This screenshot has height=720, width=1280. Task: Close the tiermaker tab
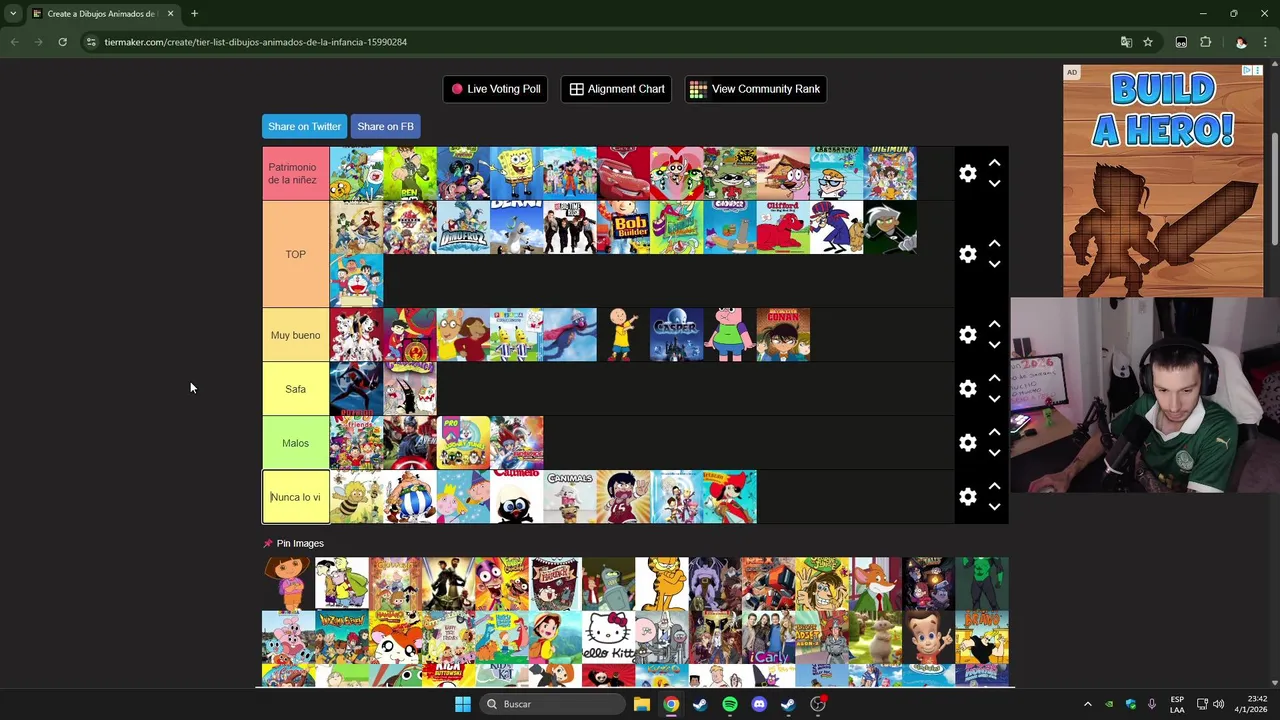coord(170,14)
